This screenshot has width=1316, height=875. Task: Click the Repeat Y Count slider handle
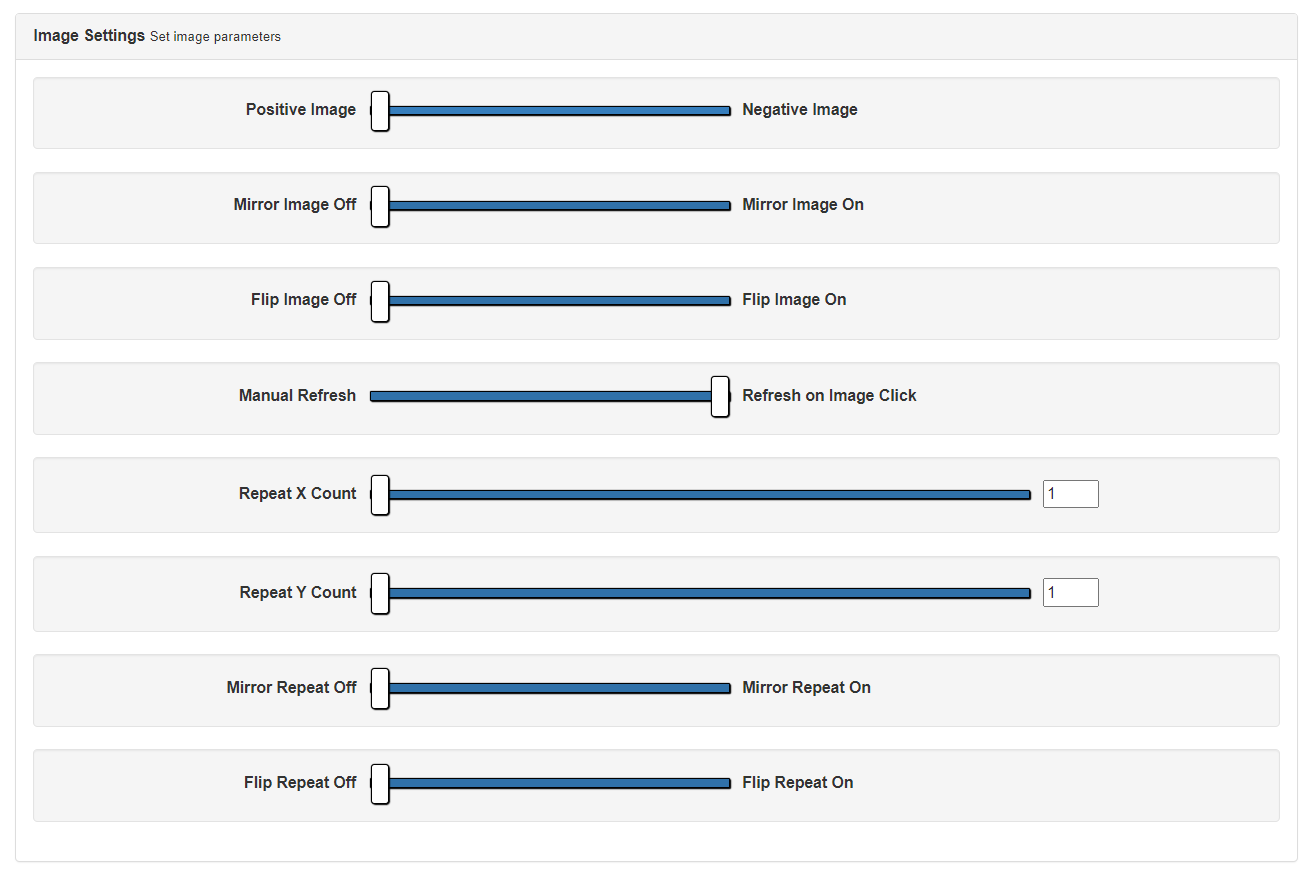tap(380, 593)
